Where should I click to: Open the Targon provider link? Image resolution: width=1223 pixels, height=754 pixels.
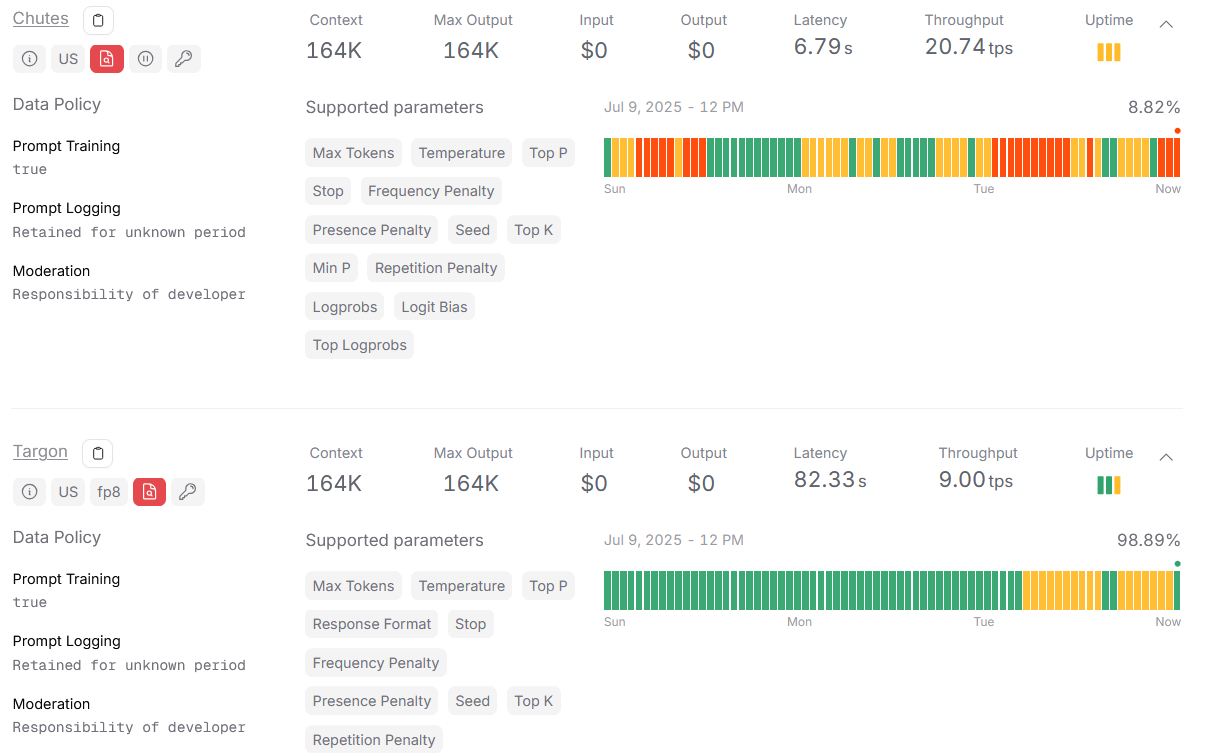(41, 451)
